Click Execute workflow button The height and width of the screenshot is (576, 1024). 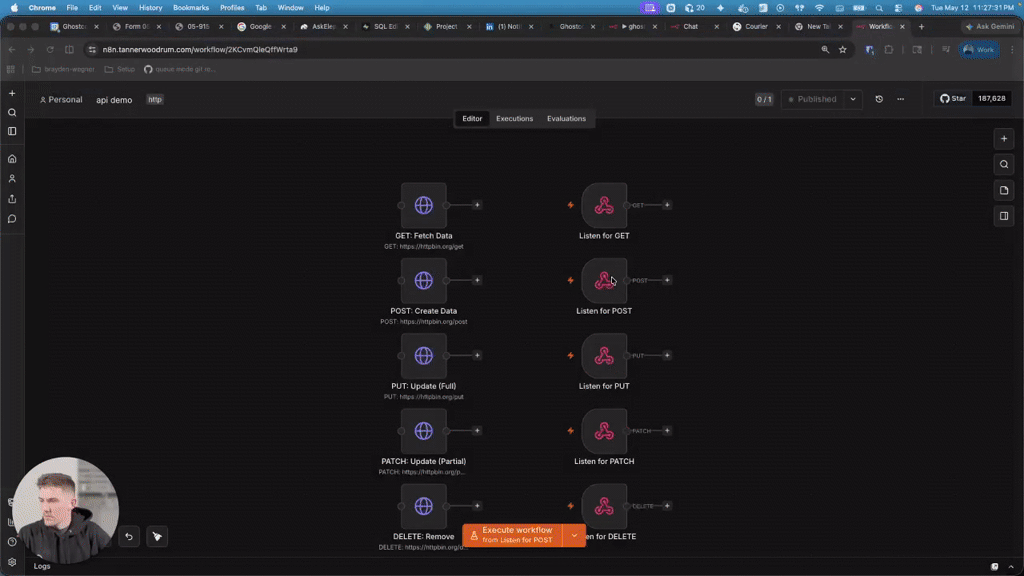point(513,536)
